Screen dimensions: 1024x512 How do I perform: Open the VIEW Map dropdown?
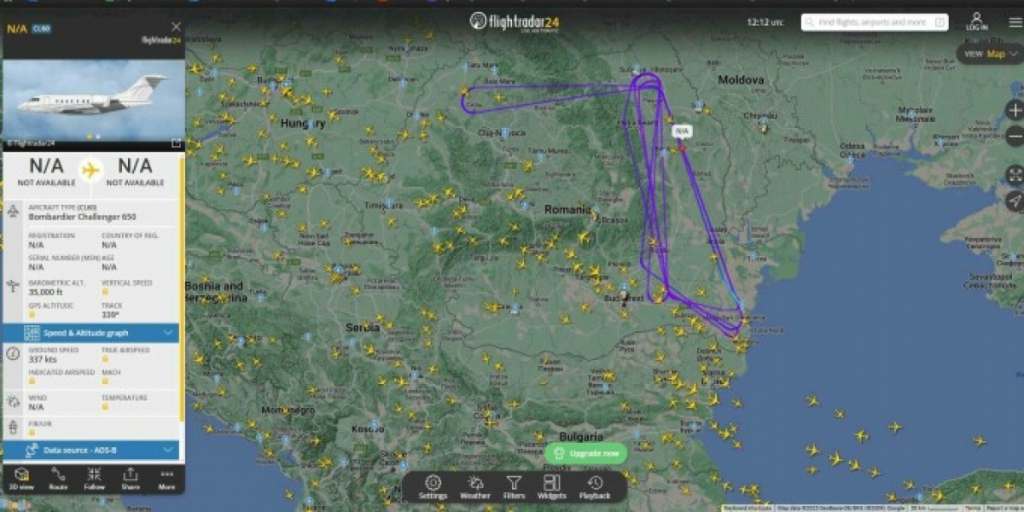point(990,54)
